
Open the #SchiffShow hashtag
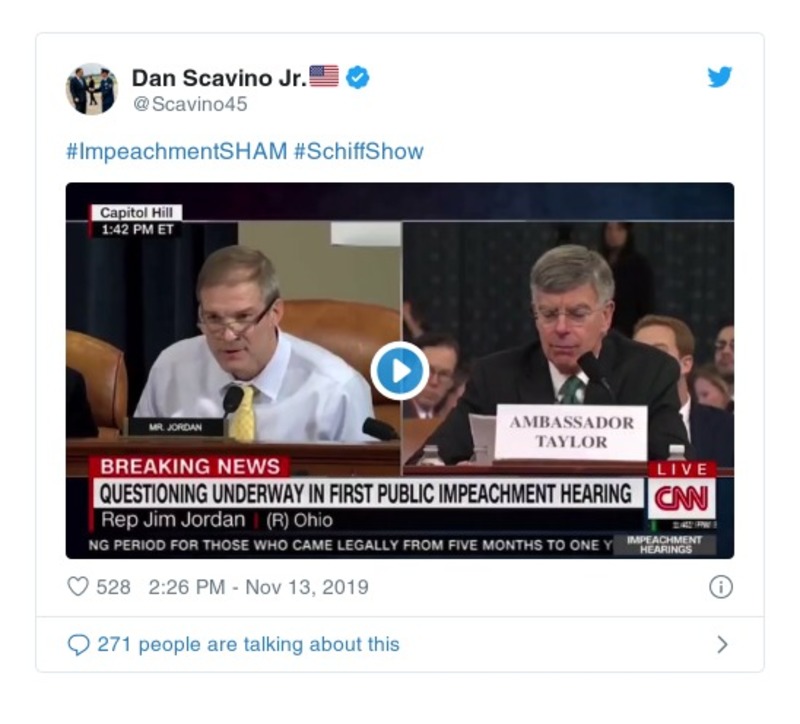click(358, 151)
